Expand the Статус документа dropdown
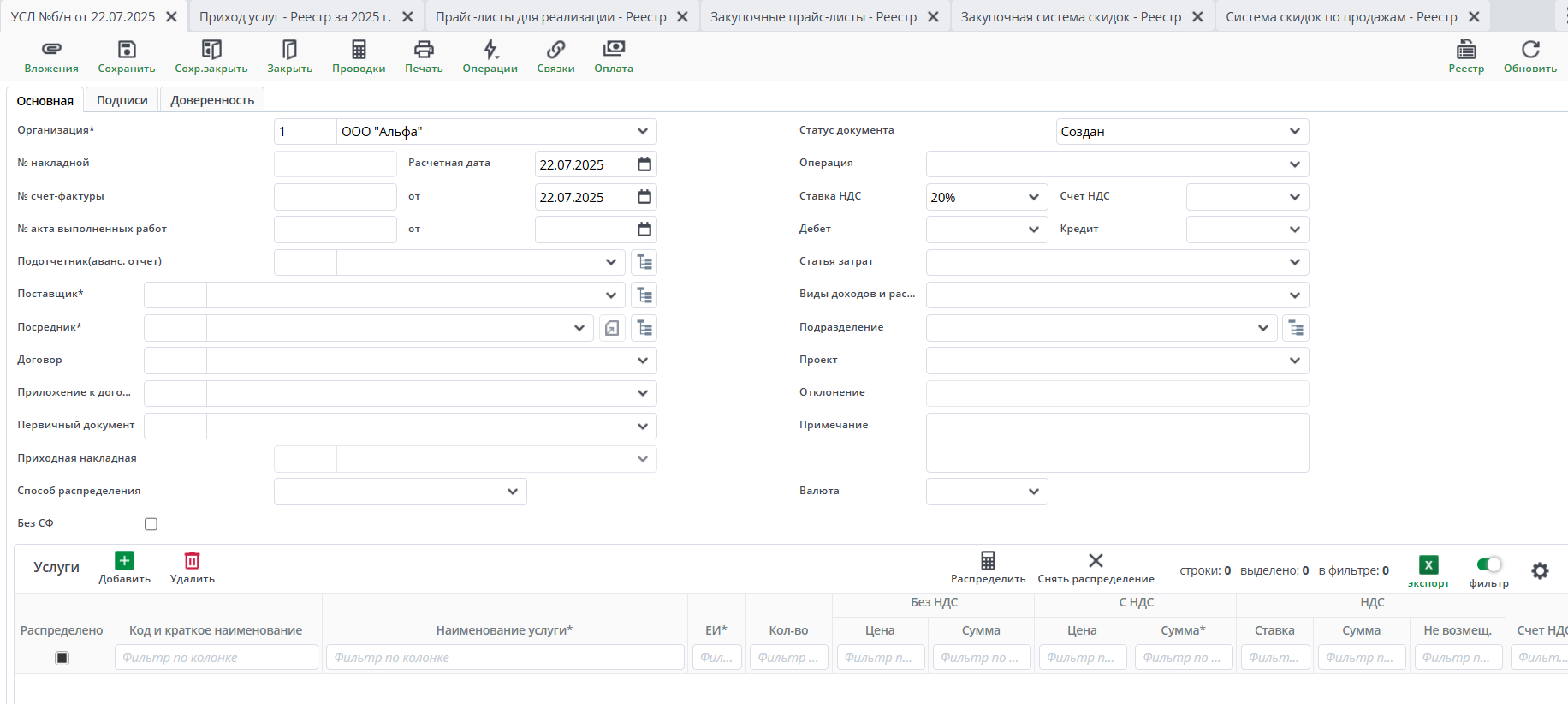The height and width of the screenshot is (704, 1568). (1294, 132)
